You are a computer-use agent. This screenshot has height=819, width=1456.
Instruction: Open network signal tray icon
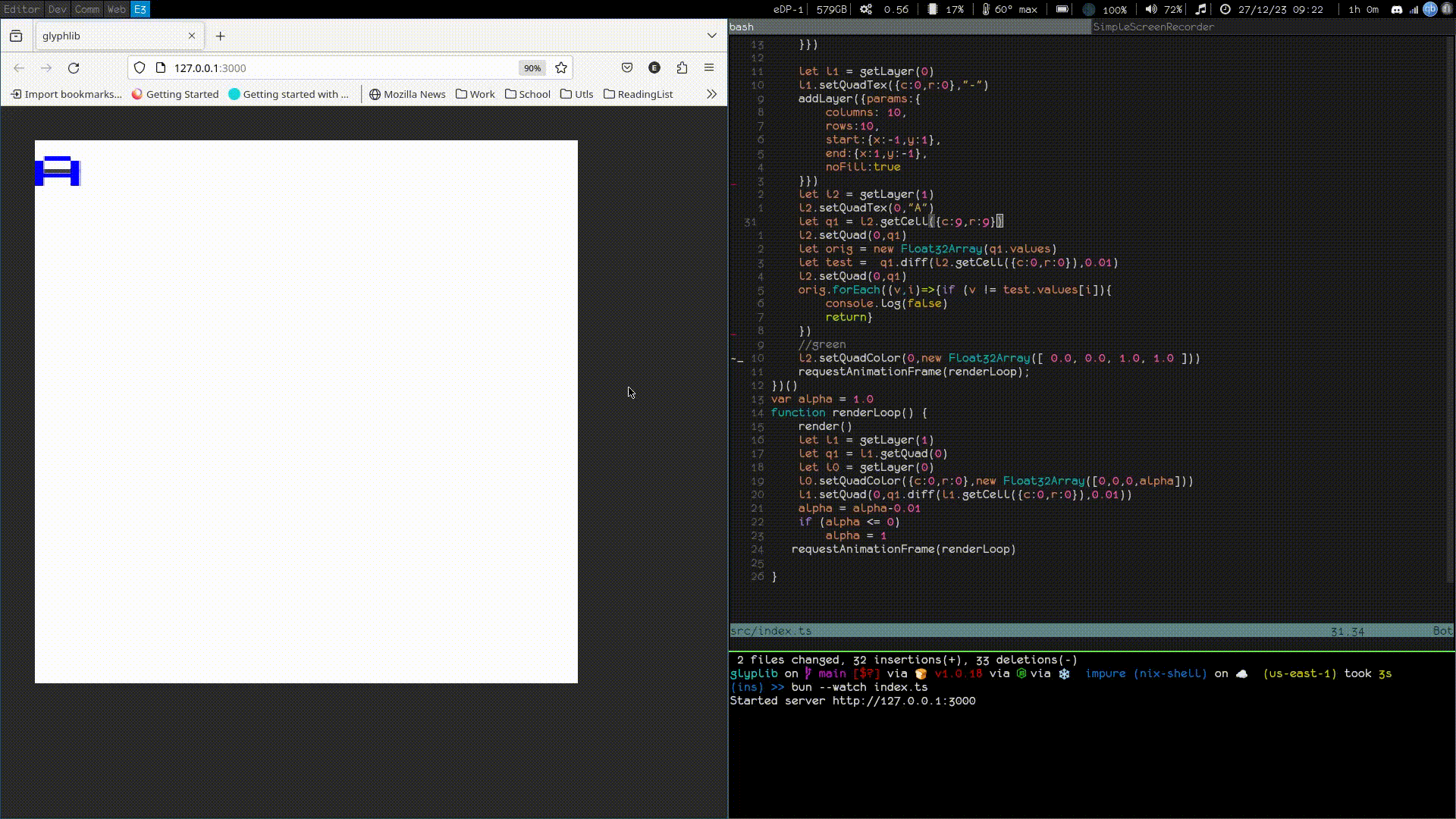click(x=1414, y=9)
